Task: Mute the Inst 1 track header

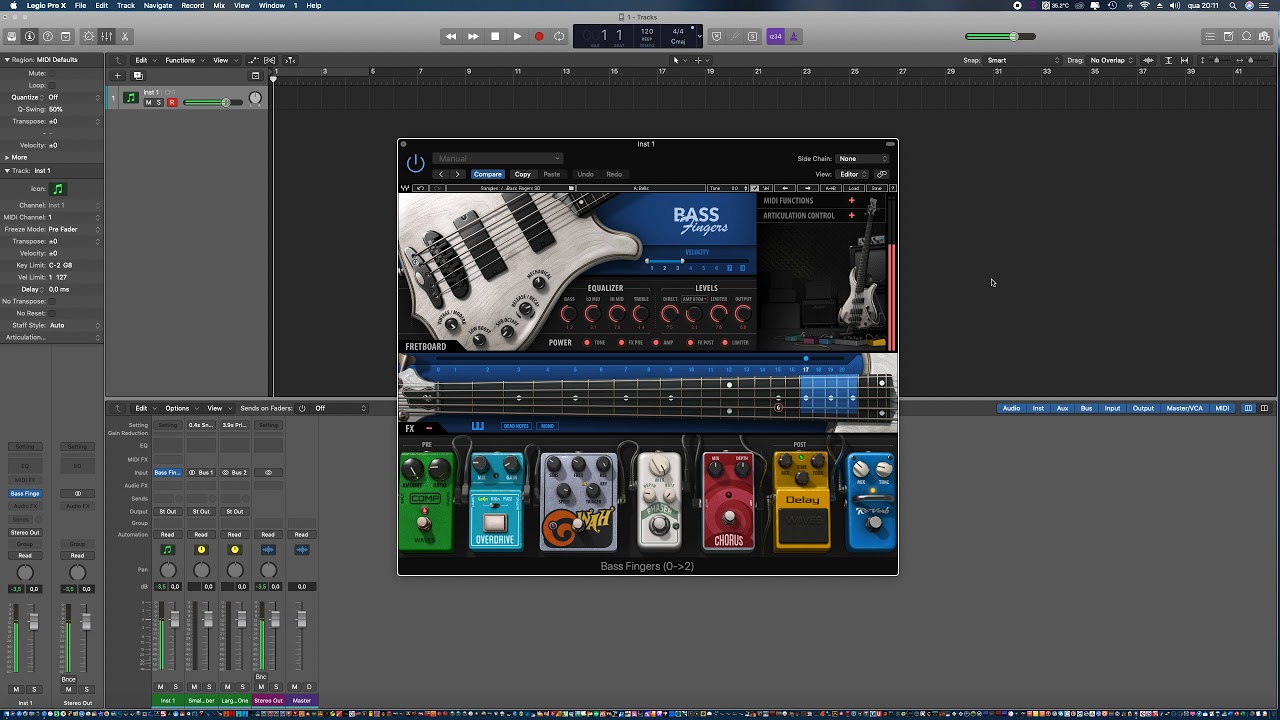Action: (x=149, y=103)
